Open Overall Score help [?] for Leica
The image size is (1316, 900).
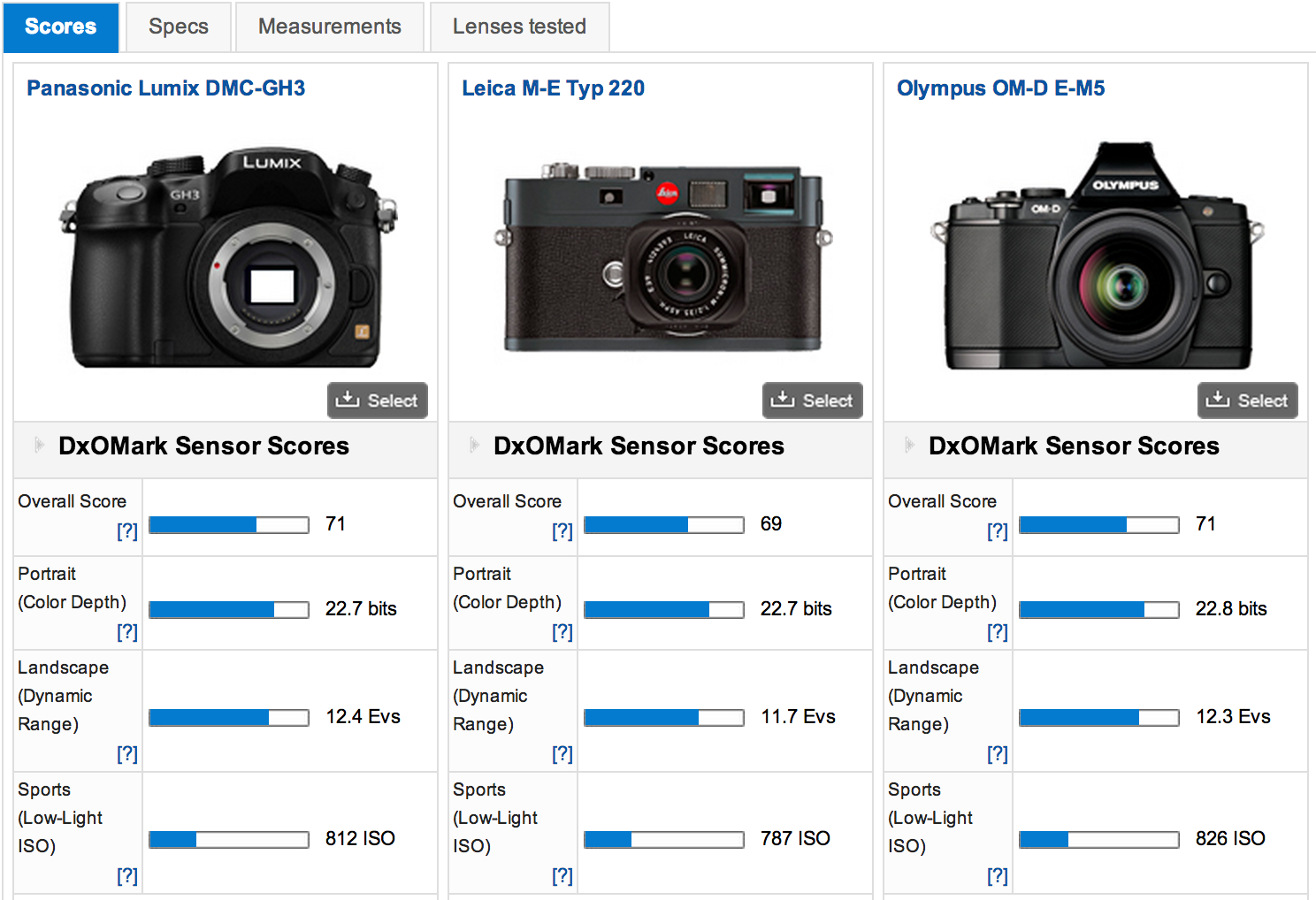[562, 530]
